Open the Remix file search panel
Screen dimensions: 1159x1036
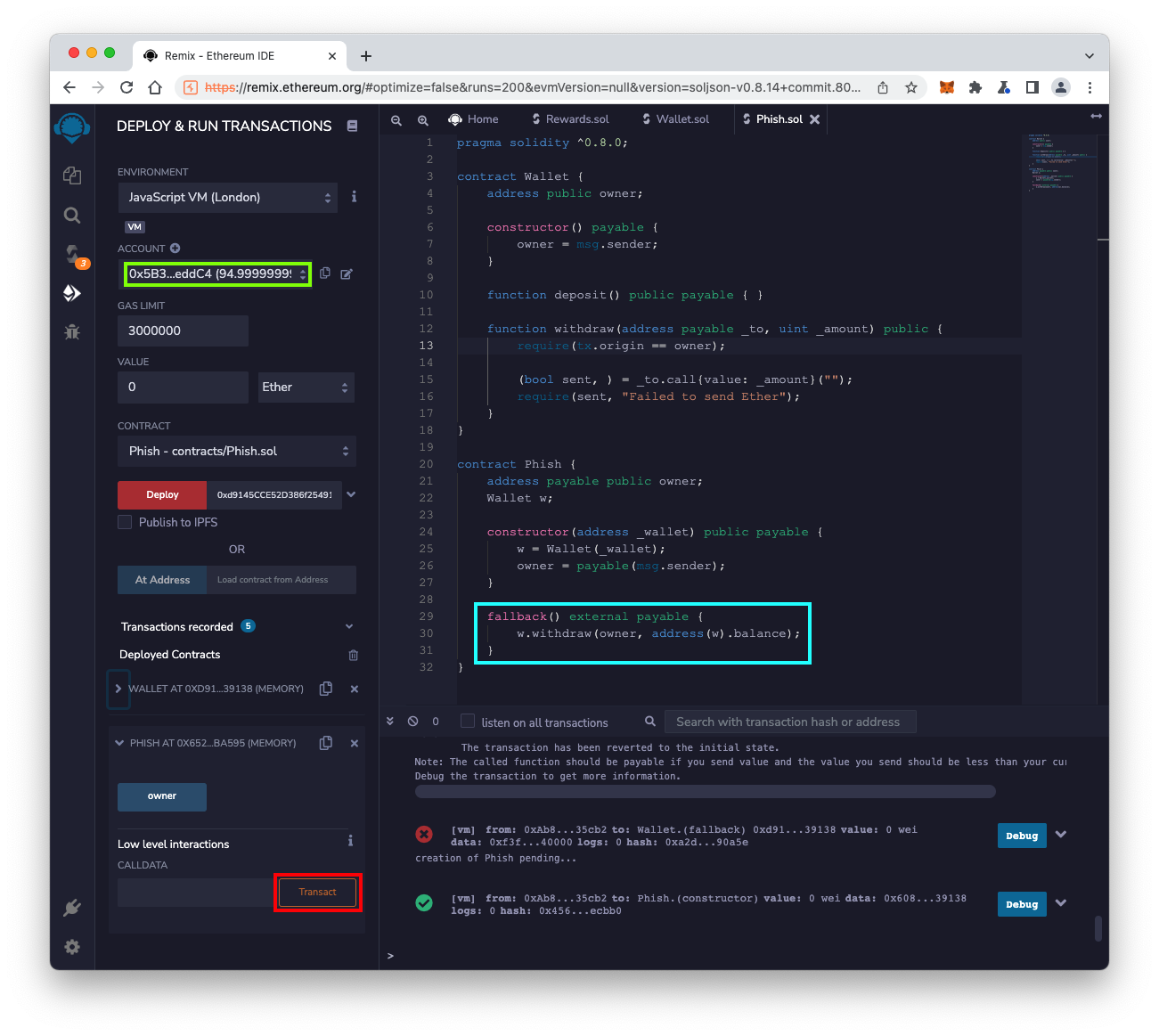point(72,216)
